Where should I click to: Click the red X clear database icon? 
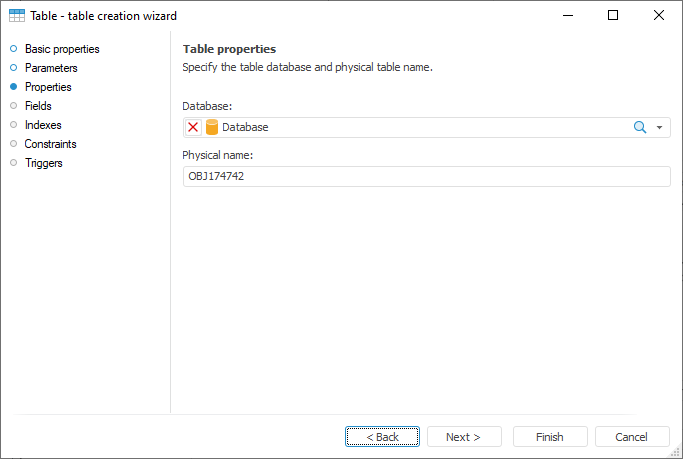click(193, 128)
